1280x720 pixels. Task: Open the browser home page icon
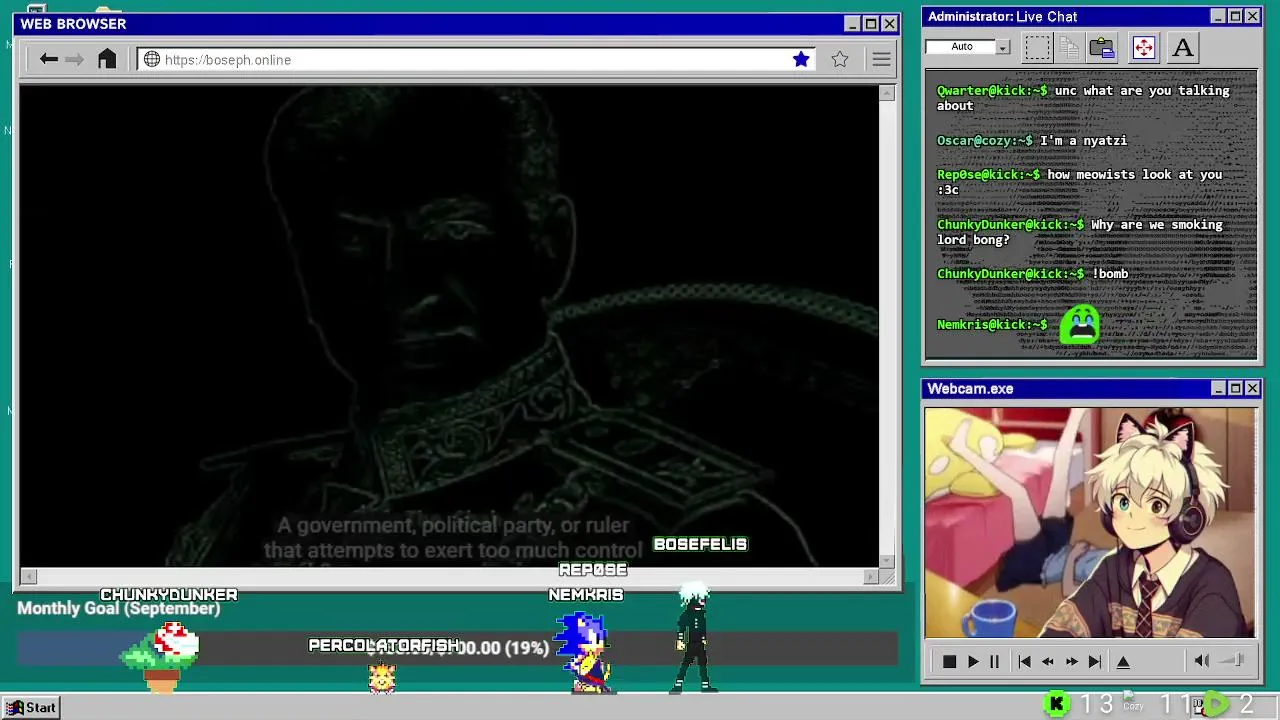[107, 59]
